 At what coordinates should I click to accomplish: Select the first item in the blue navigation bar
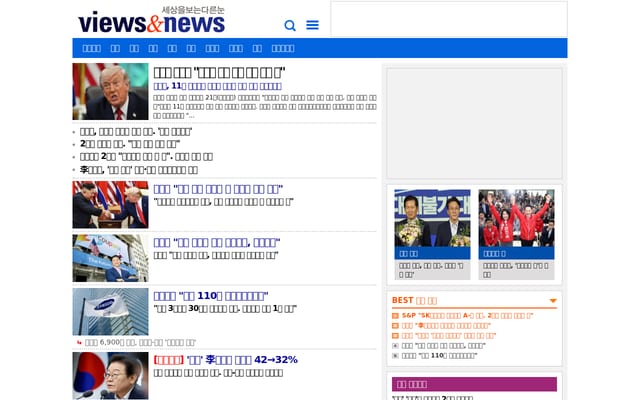tap(91, 48)
